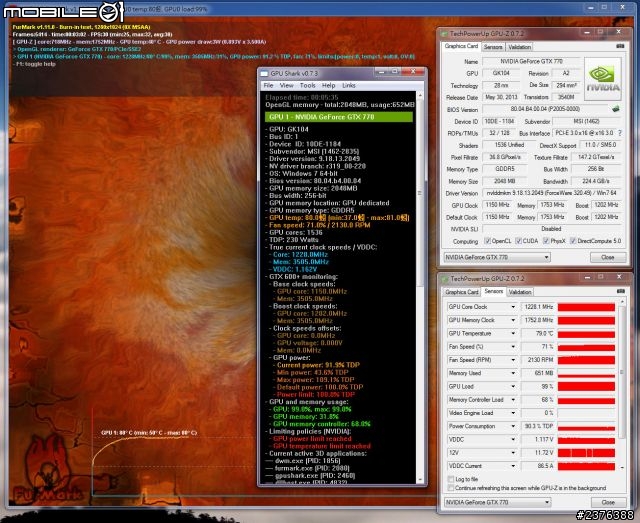This screenshot has width=640, height=523.
Task: Click the FurMark temperature graph label
Action: 149,433
